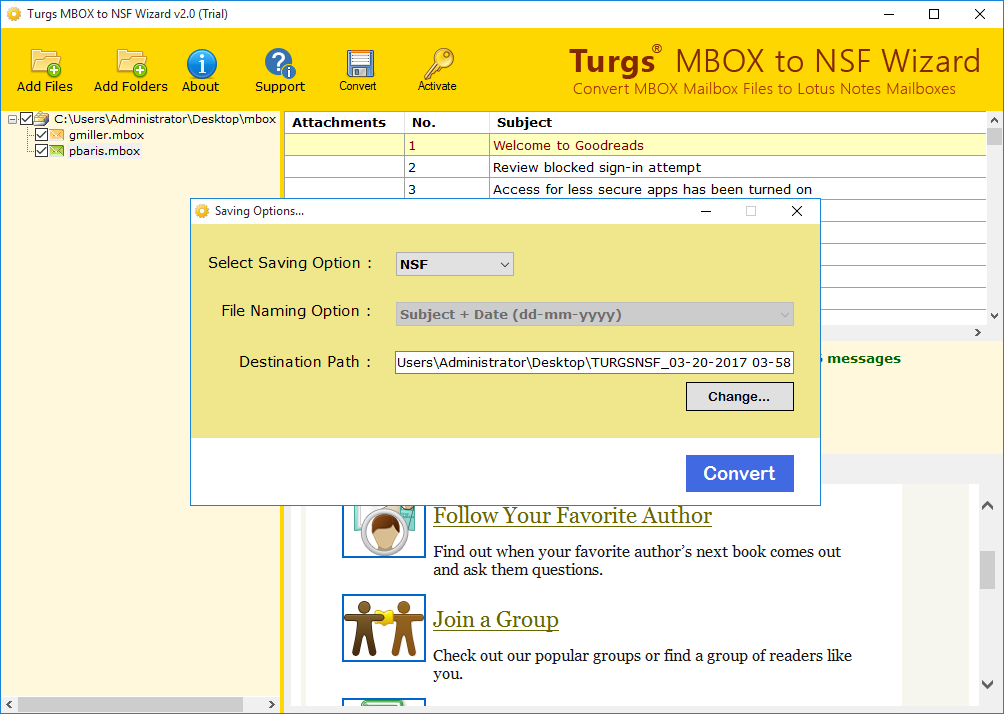Open the File Naming Option dropdown
The image size is (1004, 714).
[x=595, y=314]
